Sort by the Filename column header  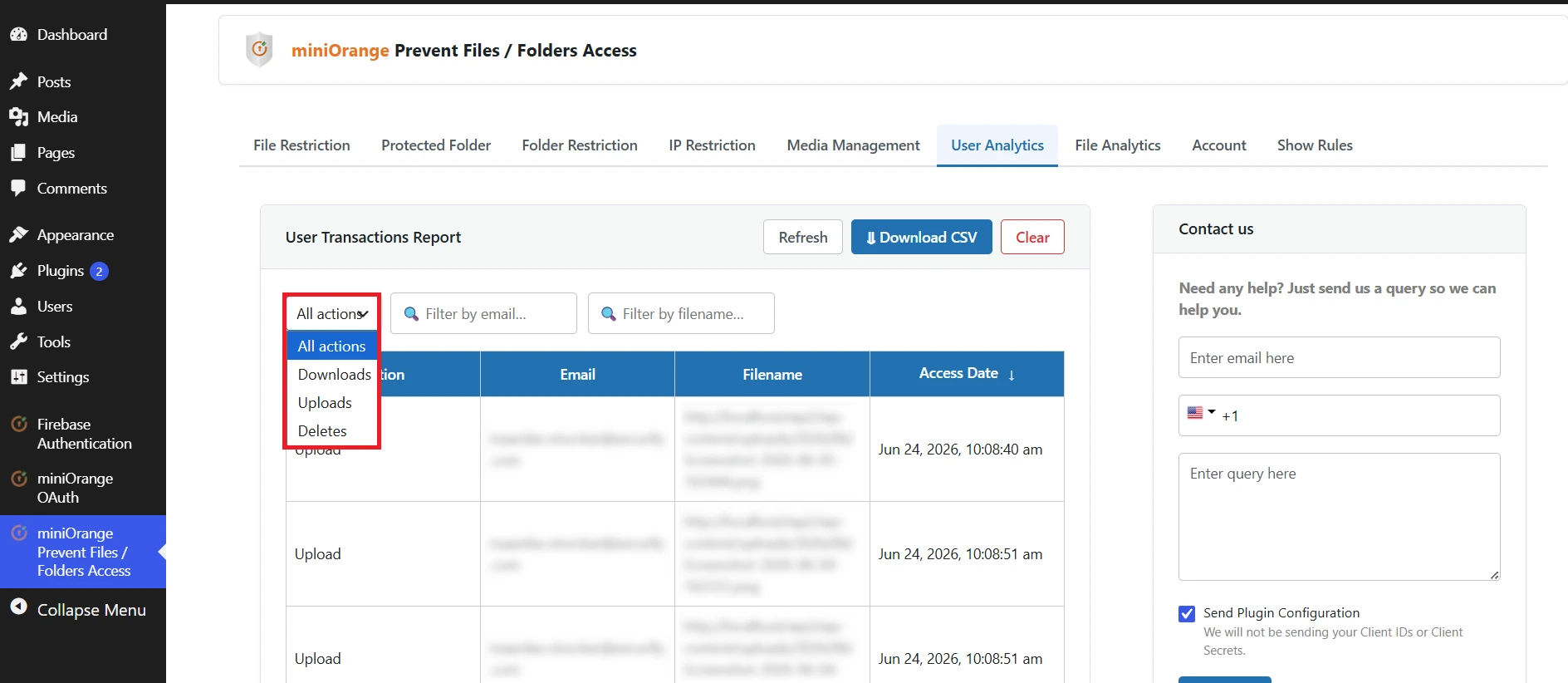[772, 375]
